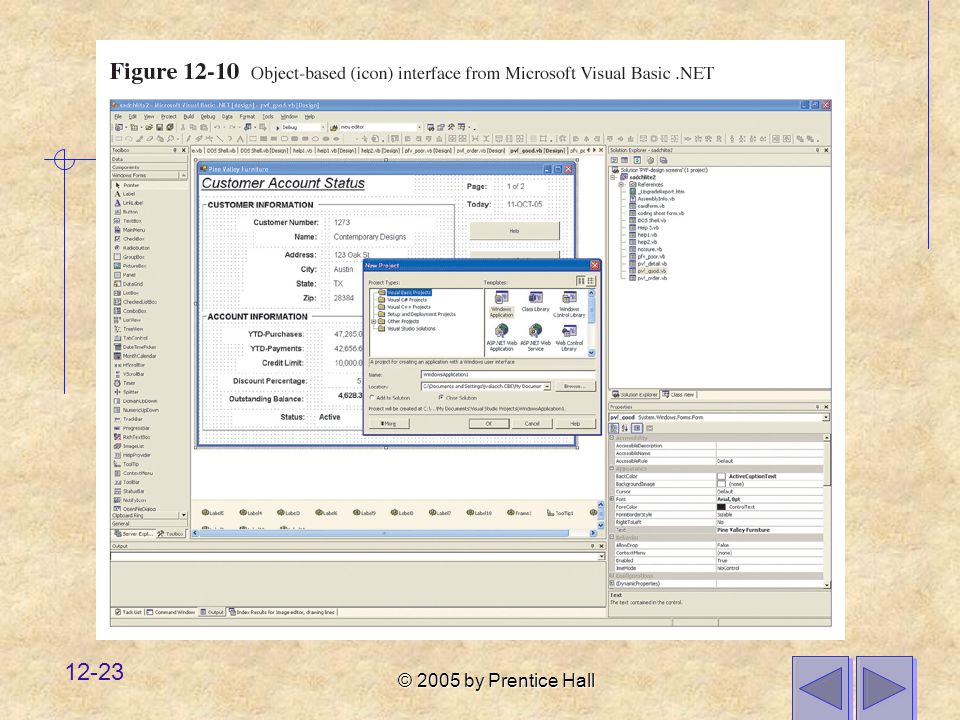Pick the NumericUpDown control in the Toolbox

[136, 410]
